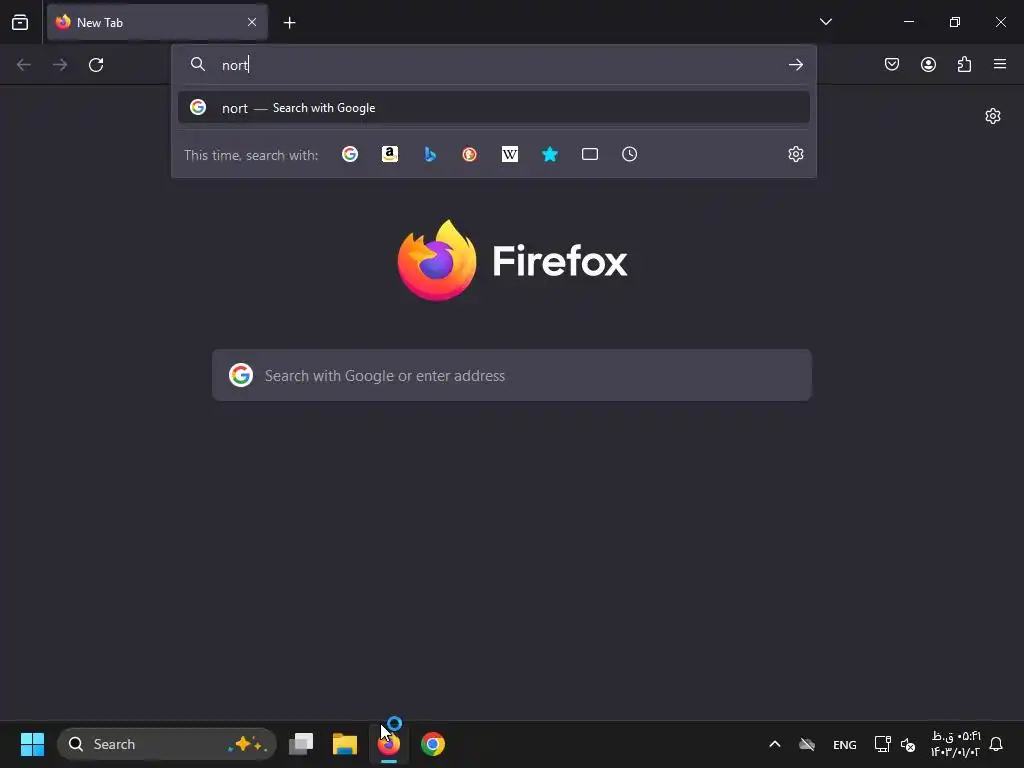Open Windows Start menu

click(x=32, y=744)
